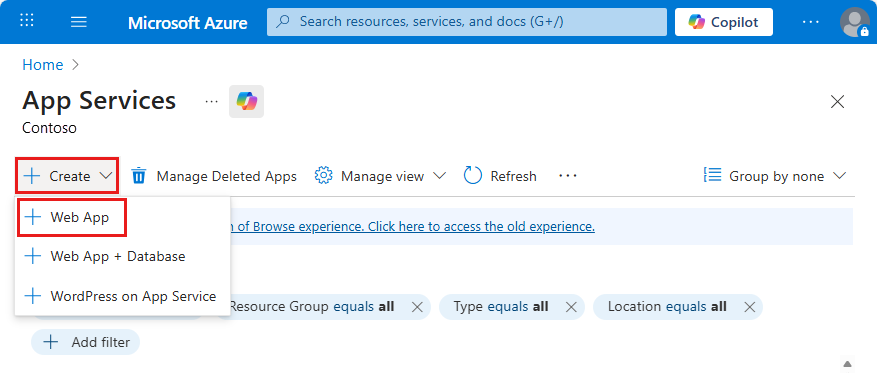Click the search magnifier icon

[x=284, y=22]
